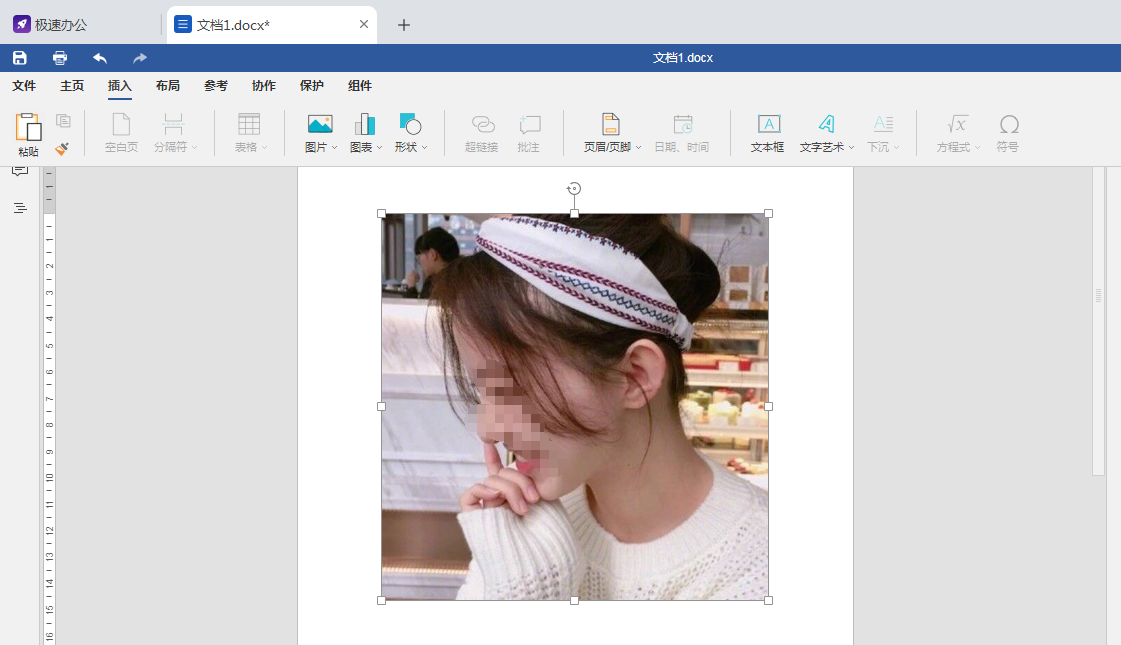Open the 协作 ribbon tab
Screen dimensions: 1121x645
pos(263,86)
